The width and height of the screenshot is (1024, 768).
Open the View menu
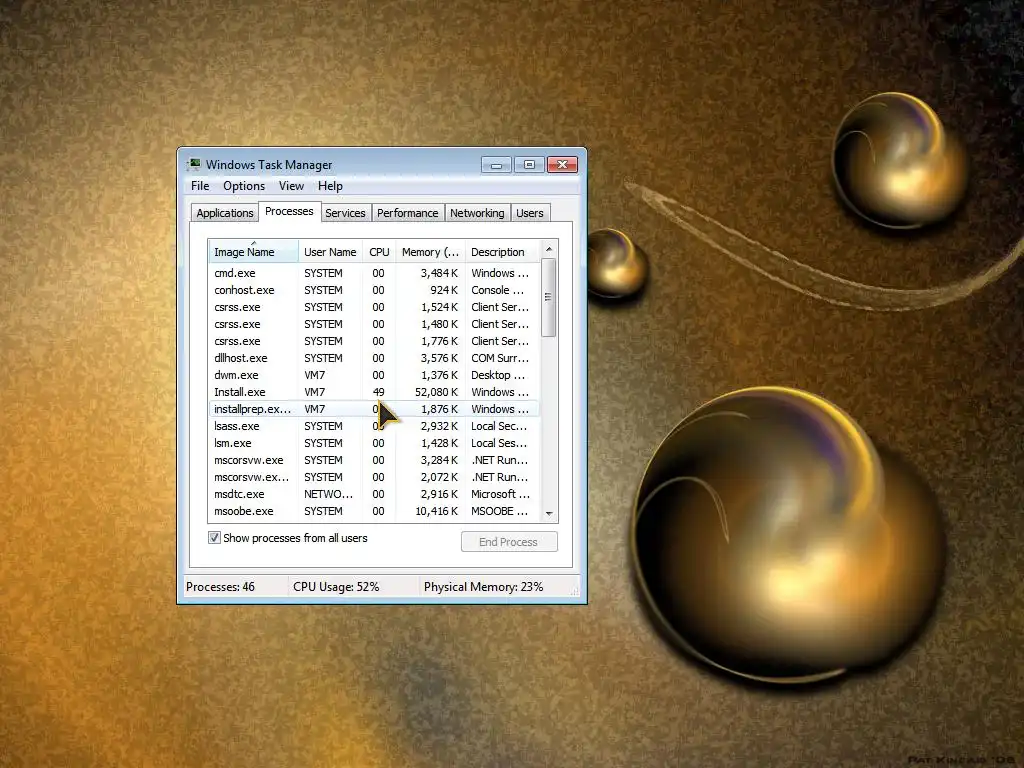point(291,186)
